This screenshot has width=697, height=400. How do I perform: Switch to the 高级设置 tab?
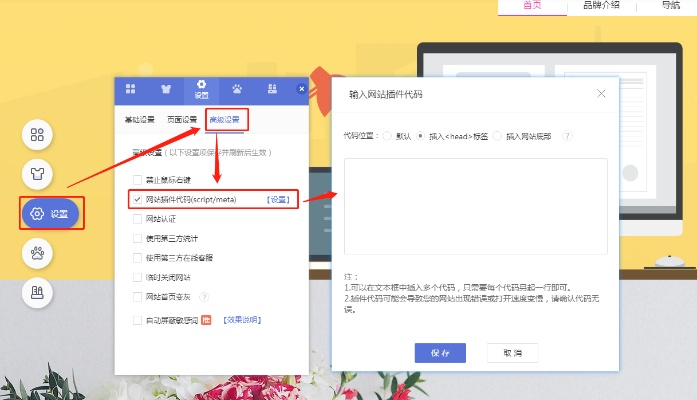coord(224,120)
